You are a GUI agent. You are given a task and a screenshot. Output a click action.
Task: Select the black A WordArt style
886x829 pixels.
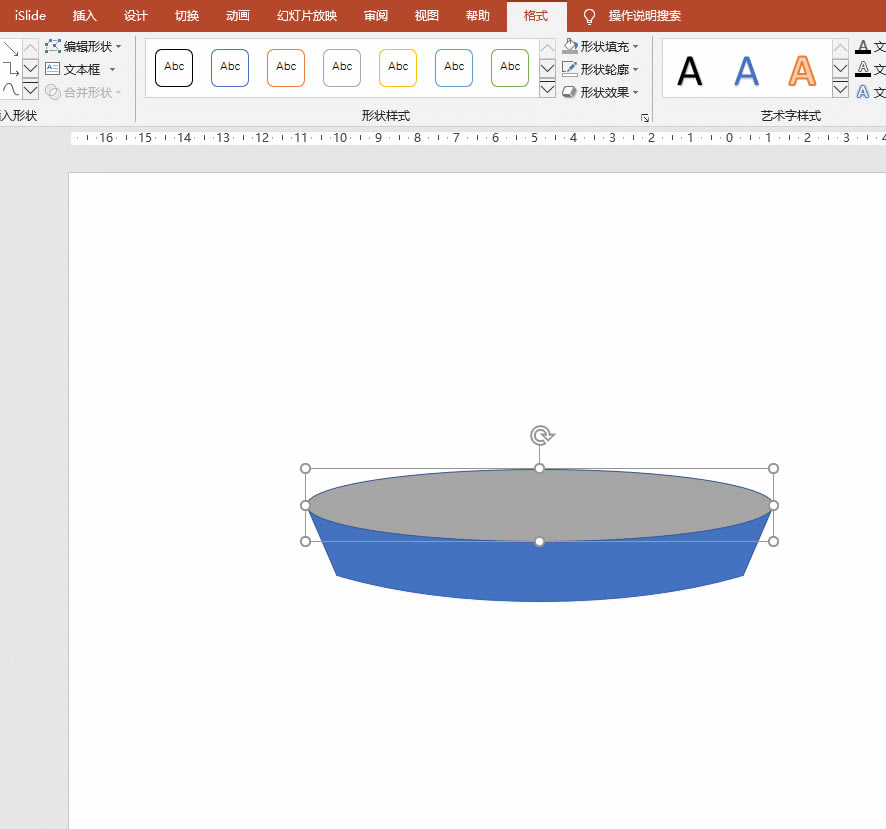690,71
